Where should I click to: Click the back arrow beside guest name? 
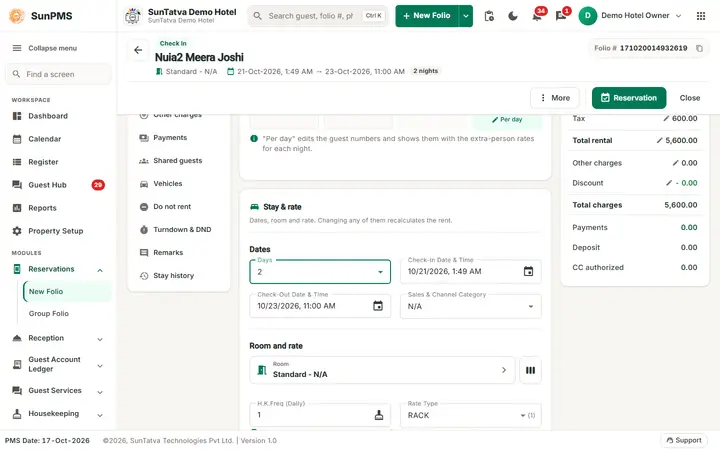tap(138, 50)
